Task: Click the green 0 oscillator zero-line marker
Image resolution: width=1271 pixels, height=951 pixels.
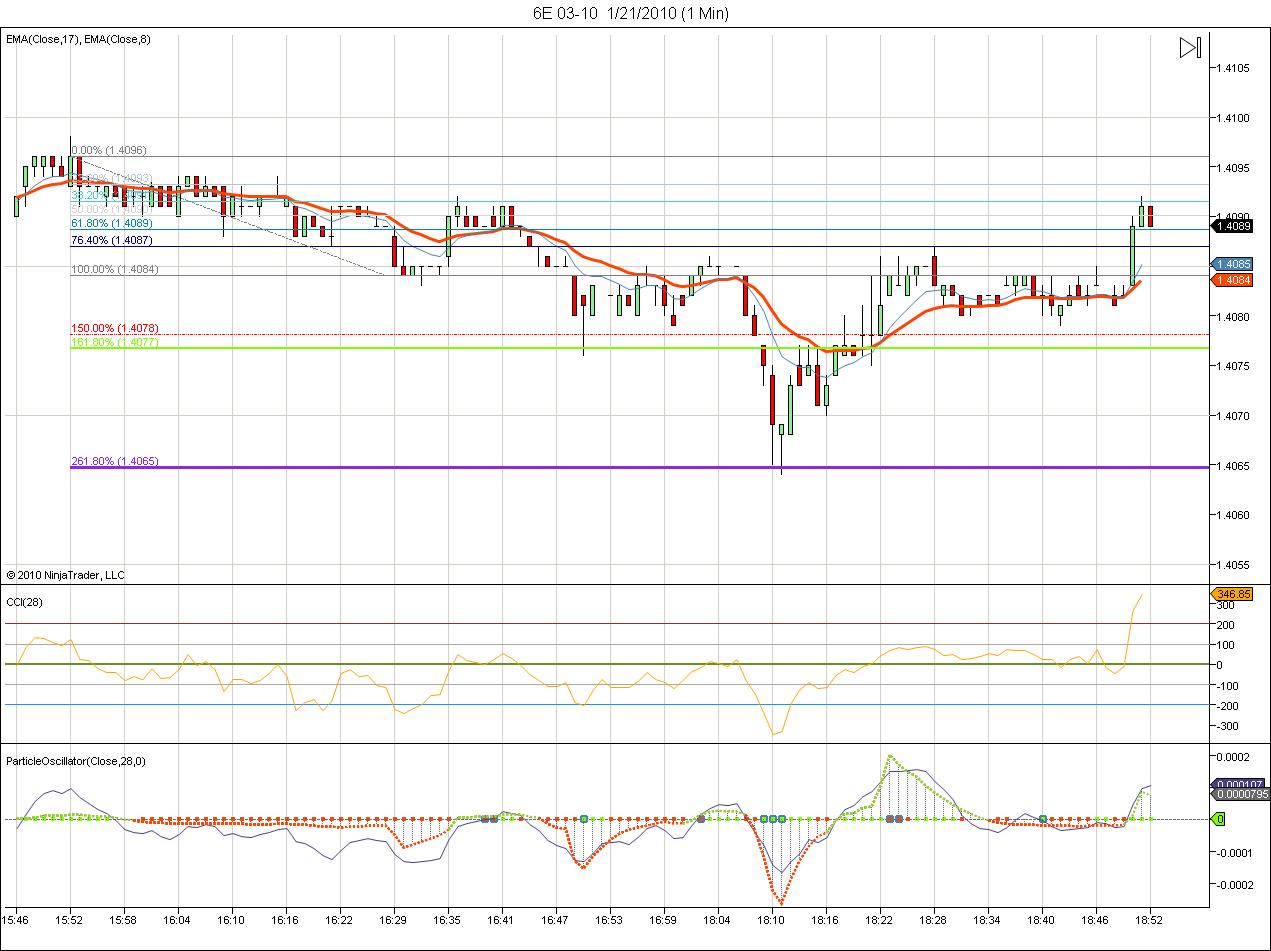Action: (x=1218, y=819)
